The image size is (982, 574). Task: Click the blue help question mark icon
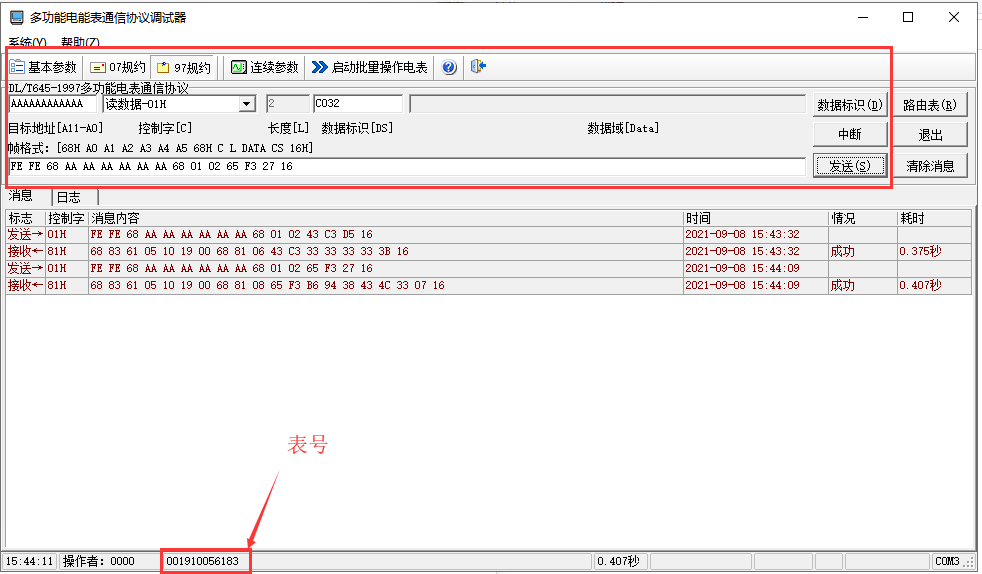[449, 67]
